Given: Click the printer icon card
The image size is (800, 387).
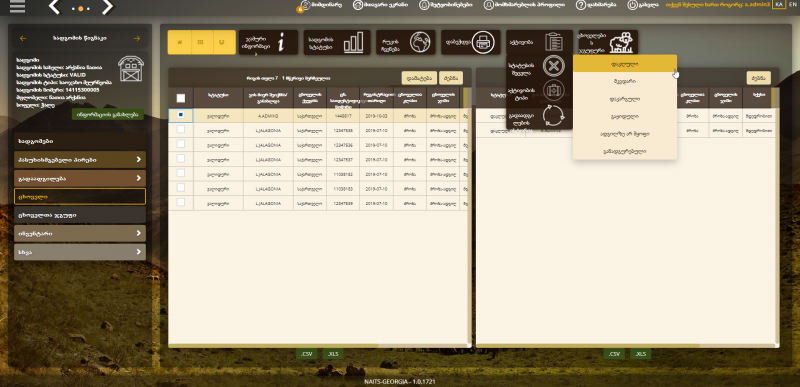Looking at the screenshot, I should 471,42.
